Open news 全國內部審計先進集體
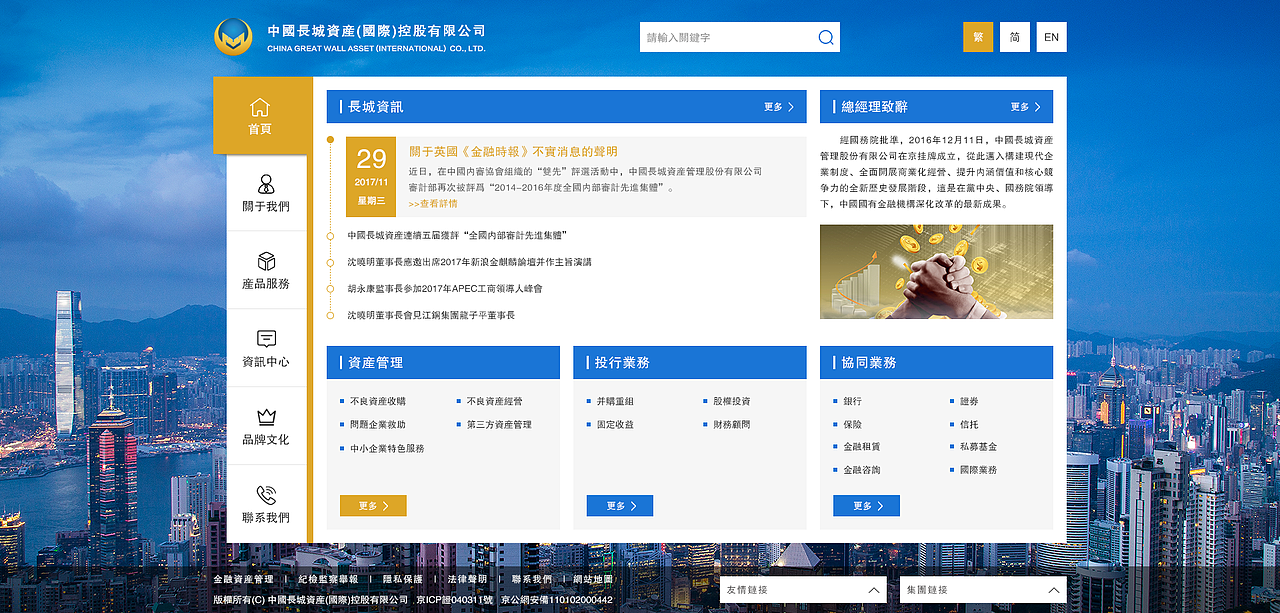The image size is (1280, 613). coord(458,235)
